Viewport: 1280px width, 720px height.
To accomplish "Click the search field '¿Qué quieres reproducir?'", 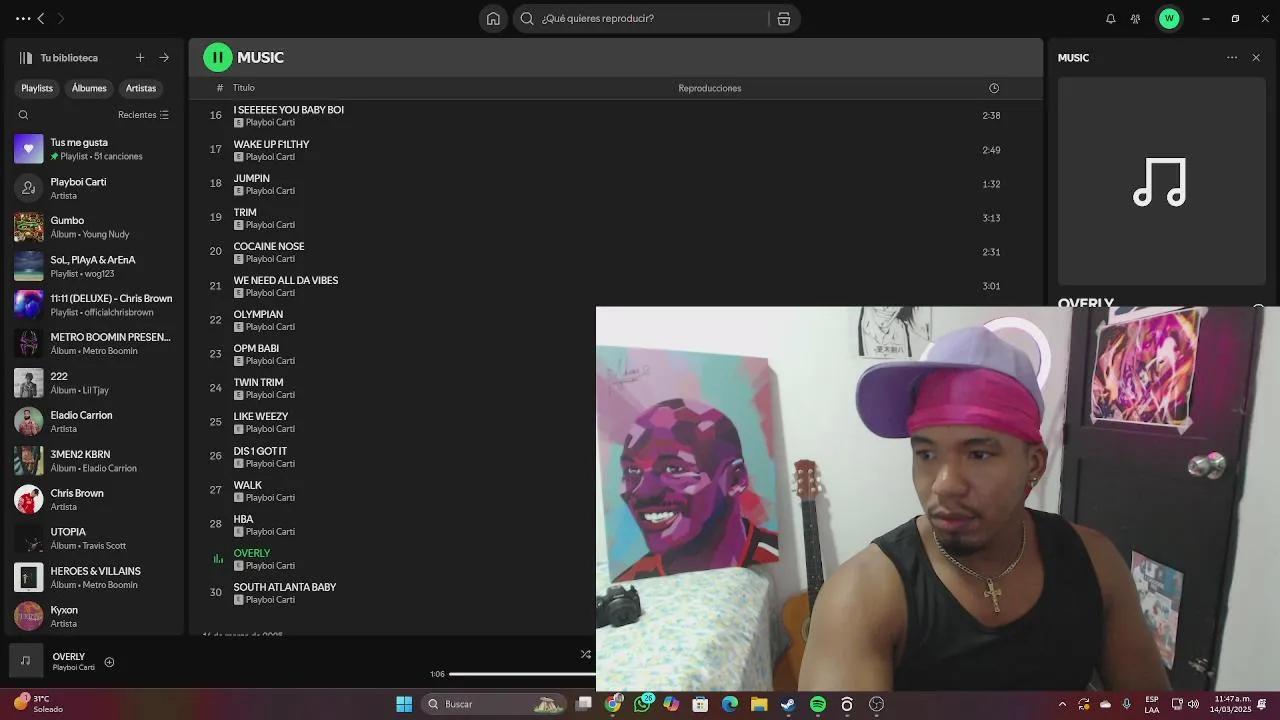I will click(x=643, y=19).
